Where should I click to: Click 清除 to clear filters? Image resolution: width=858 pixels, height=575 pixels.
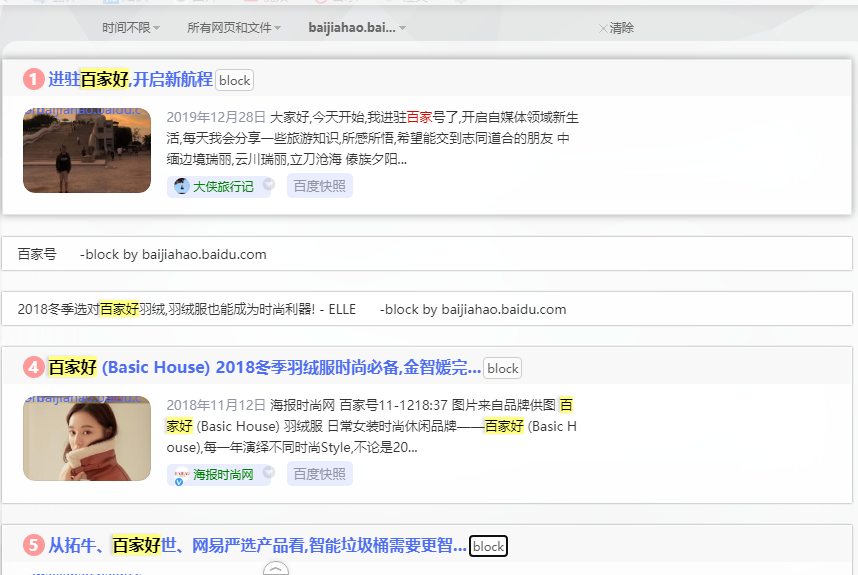pos(616,28)
